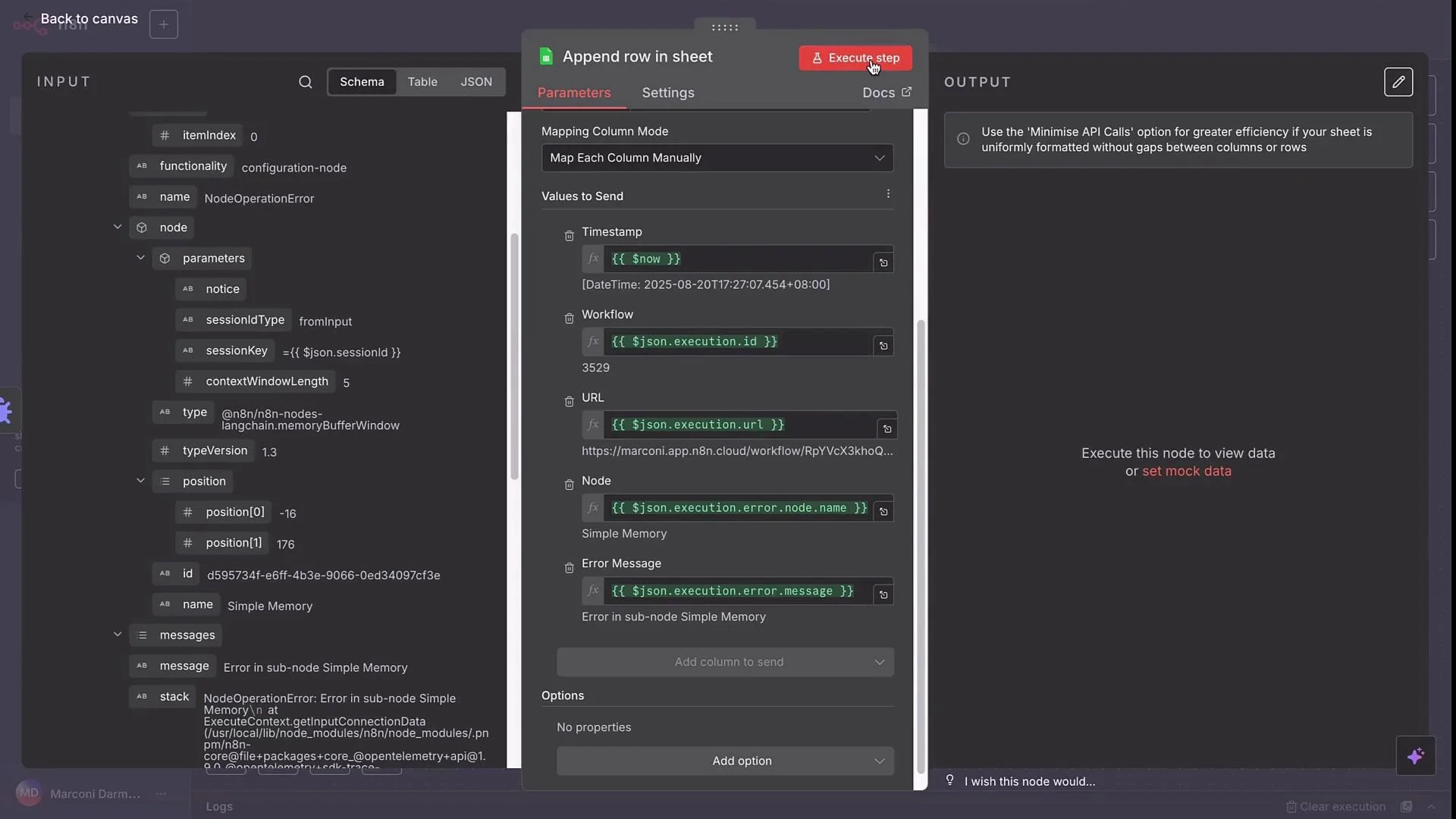Click the plus button in top bar

(164, 24)
